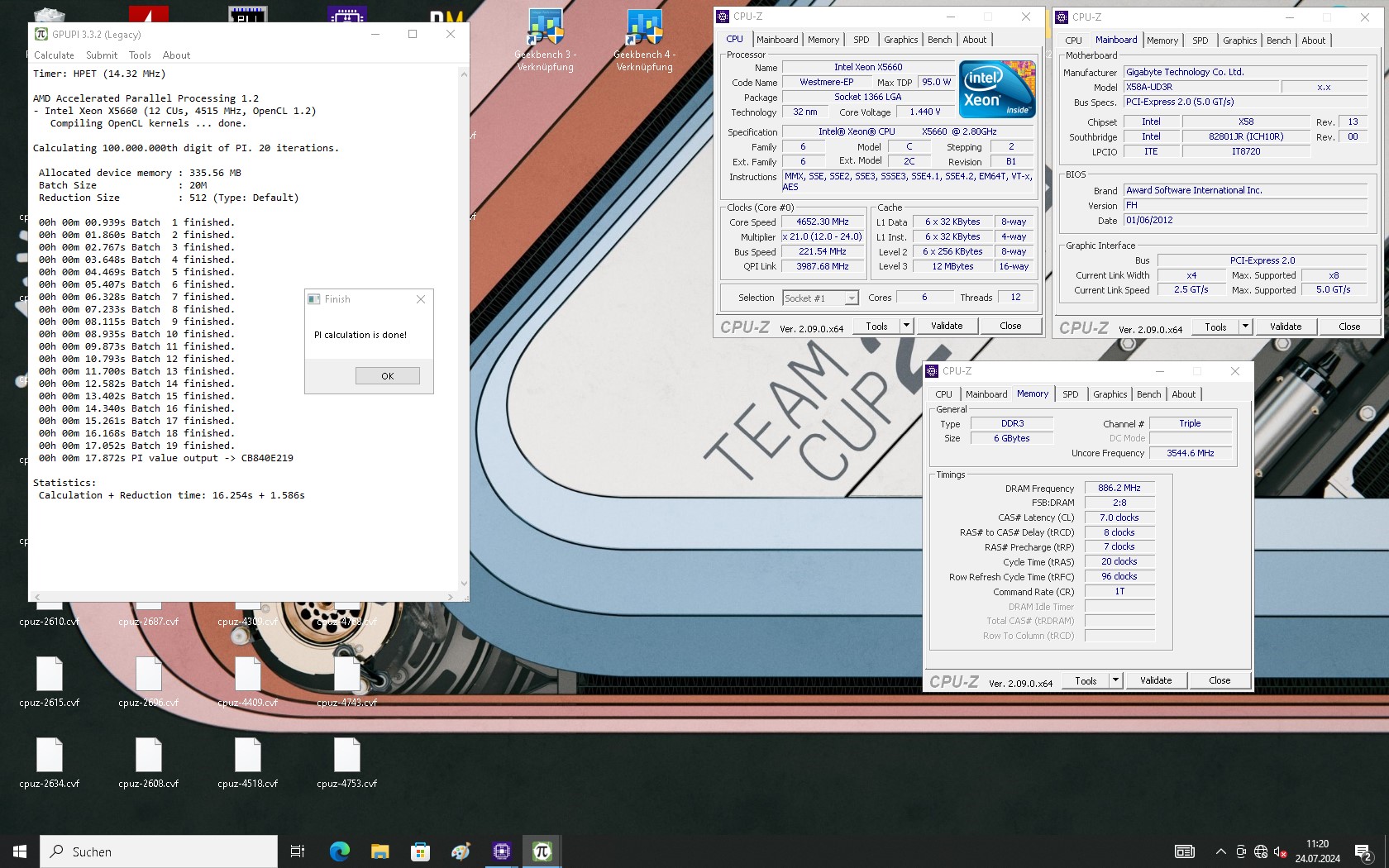
Task: Open the Tools menu in GPUPI
Action: [x=140, y=55]
